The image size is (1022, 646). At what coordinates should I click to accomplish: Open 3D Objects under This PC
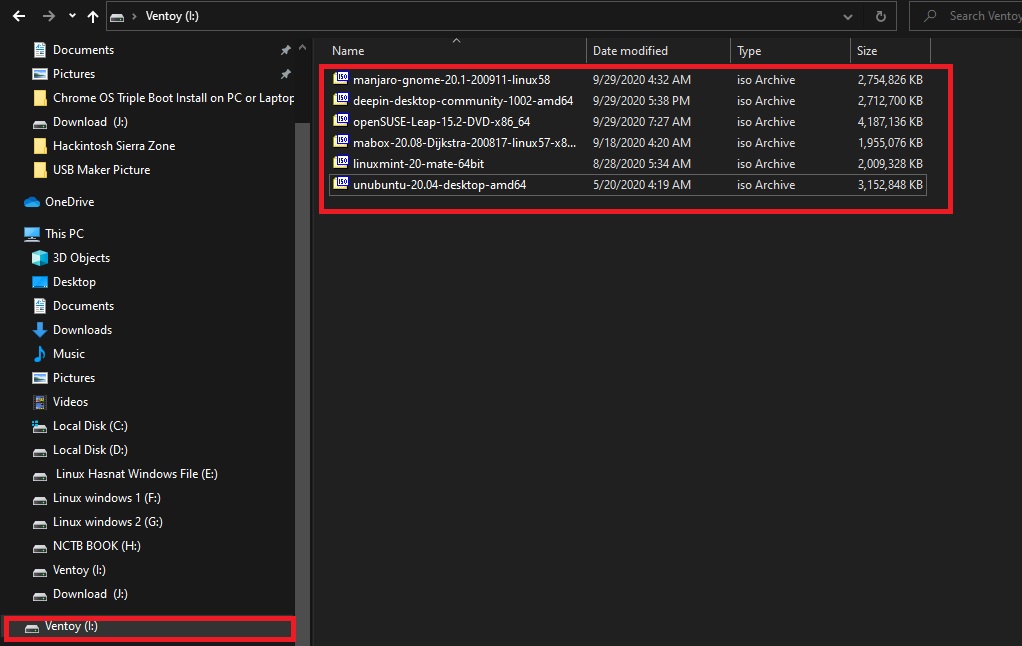[x=81, y=257]
